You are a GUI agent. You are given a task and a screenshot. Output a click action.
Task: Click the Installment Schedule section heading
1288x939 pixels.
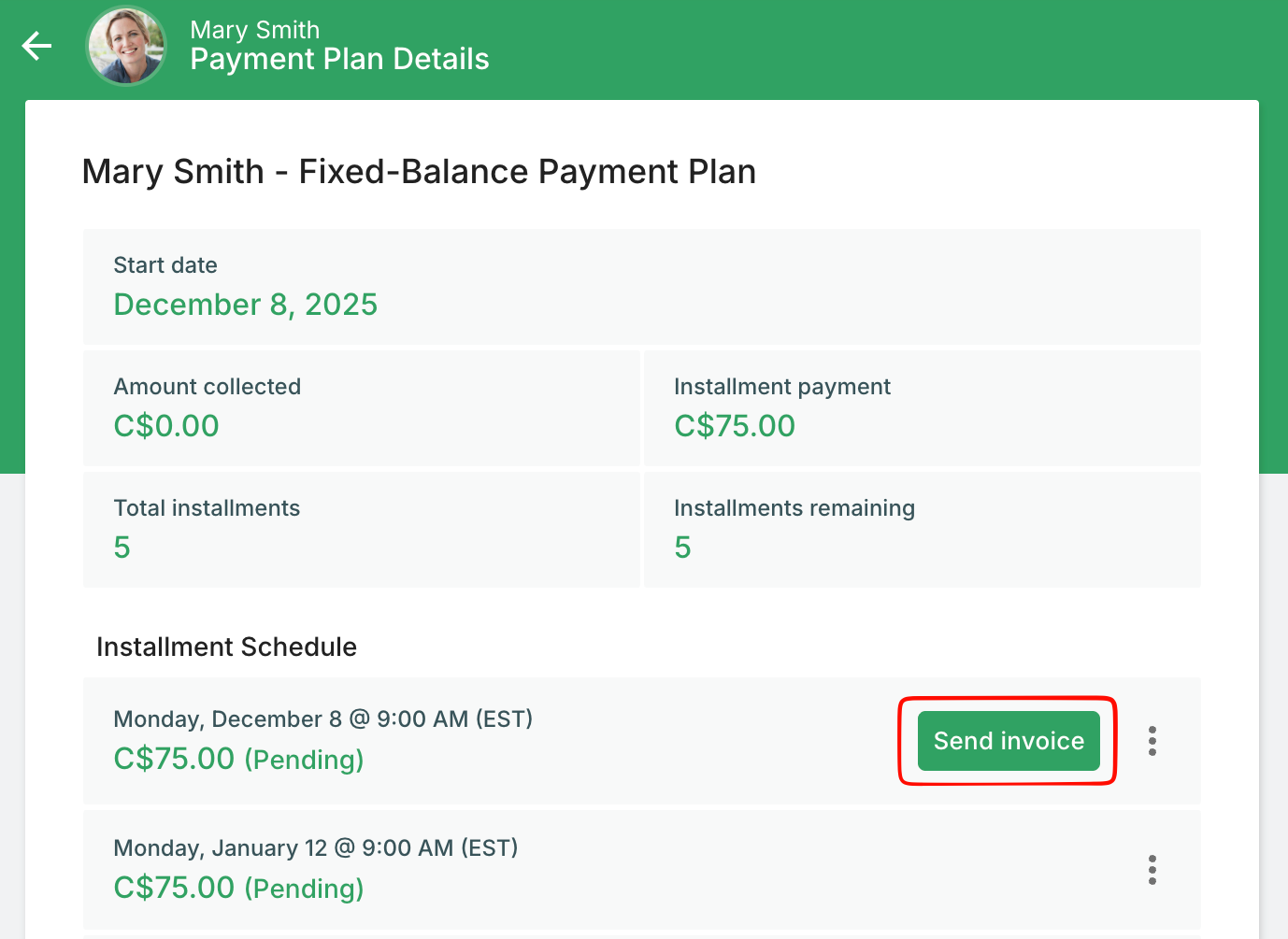click(226, 647)
